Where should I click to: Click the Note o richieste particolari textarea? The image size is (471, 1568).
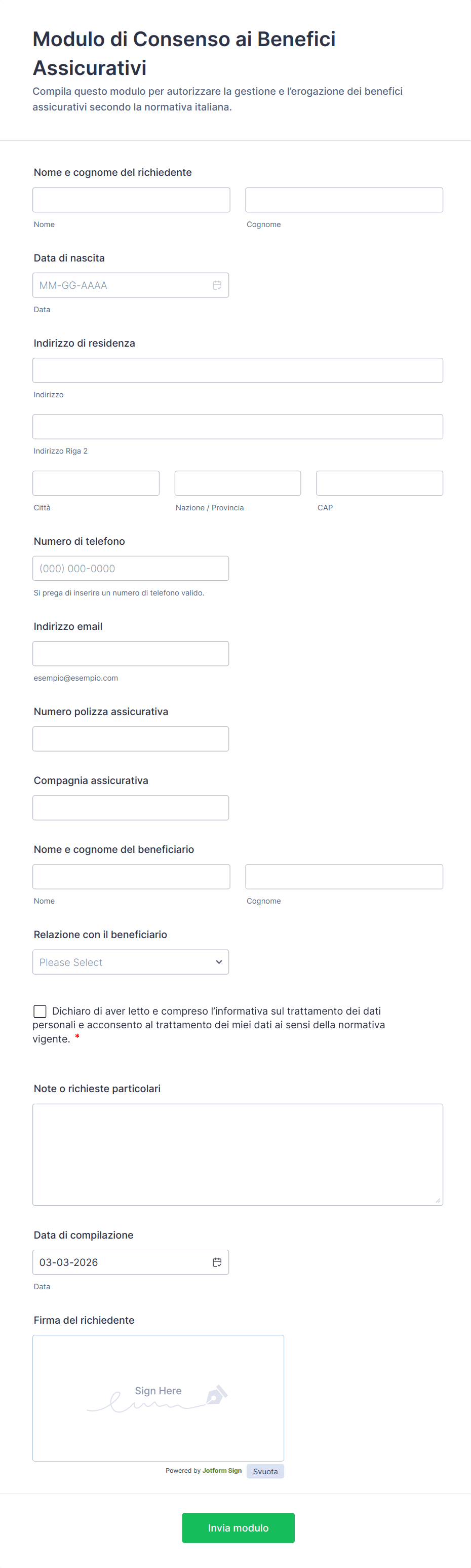238,1154
